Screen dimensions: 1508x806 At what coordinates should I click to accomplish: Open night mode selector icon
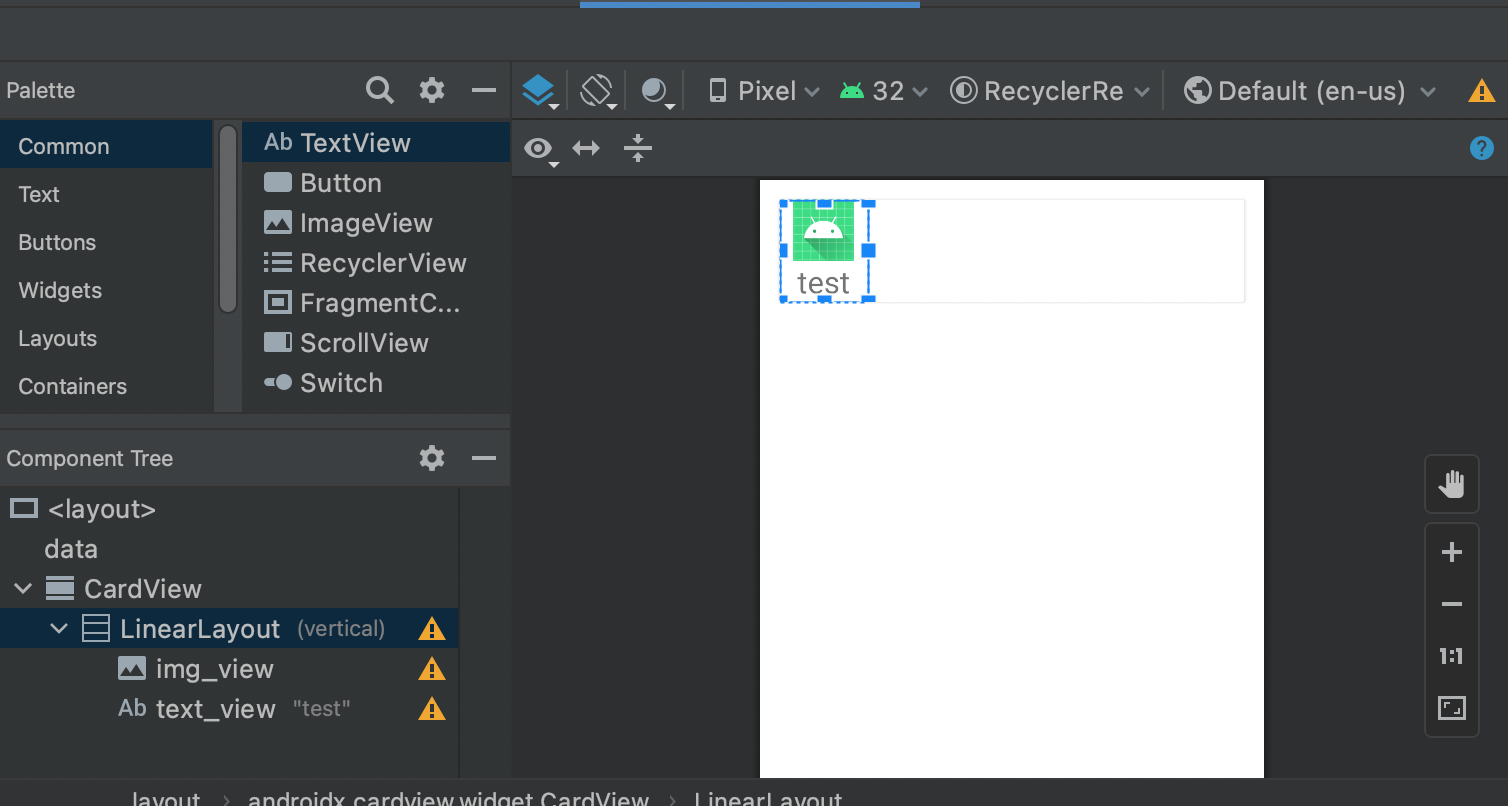[656, 91]
